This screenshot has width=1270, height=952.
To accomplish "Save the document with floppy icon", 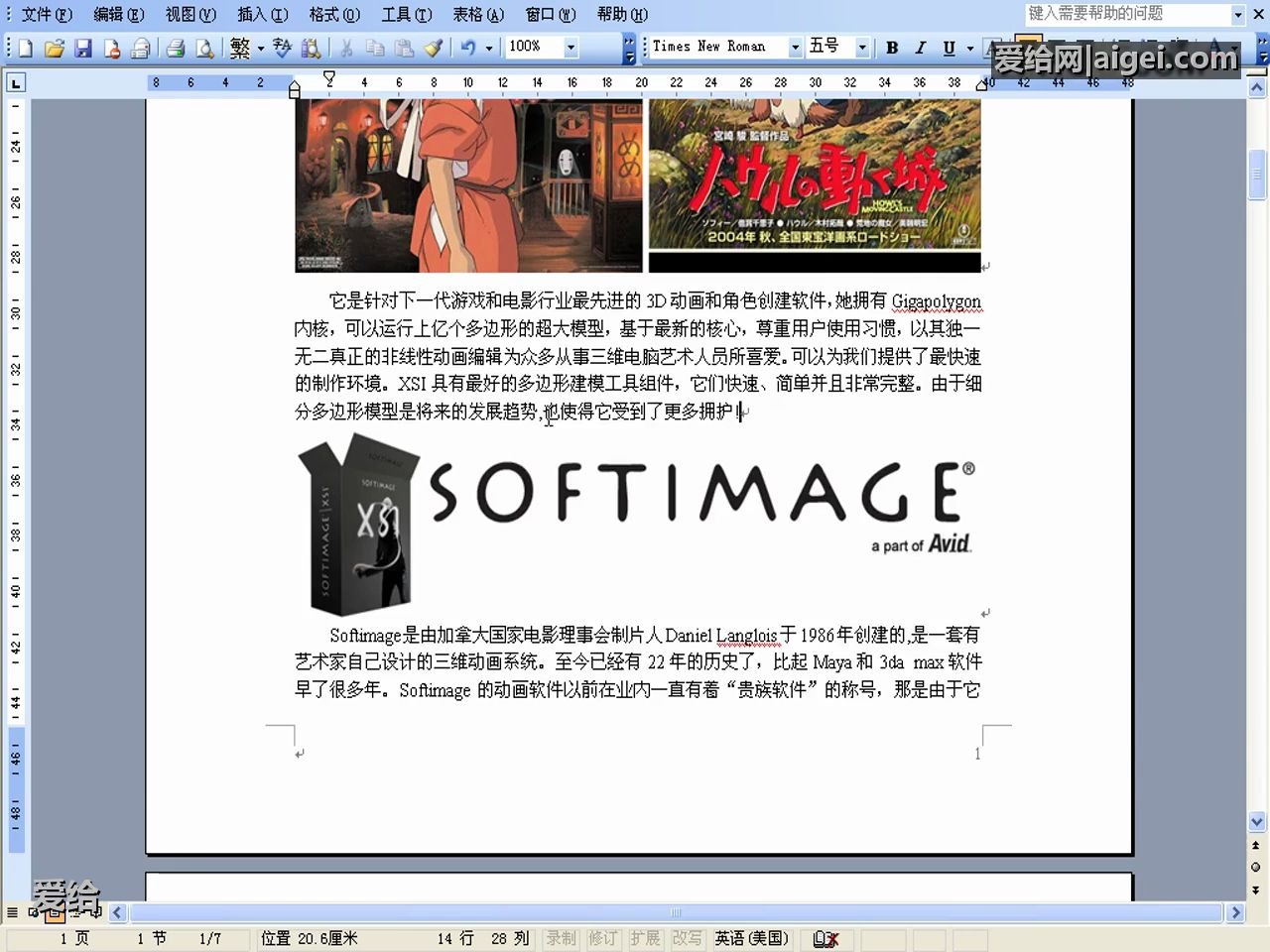I will point(83,48).
